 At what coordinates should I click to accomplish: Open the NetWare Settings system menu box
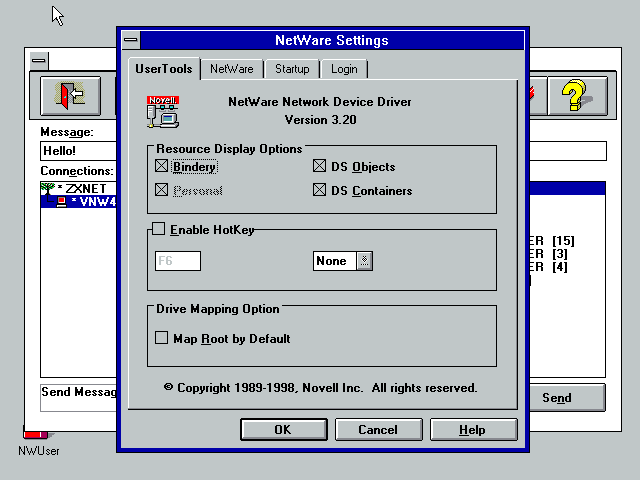(131, 40)
